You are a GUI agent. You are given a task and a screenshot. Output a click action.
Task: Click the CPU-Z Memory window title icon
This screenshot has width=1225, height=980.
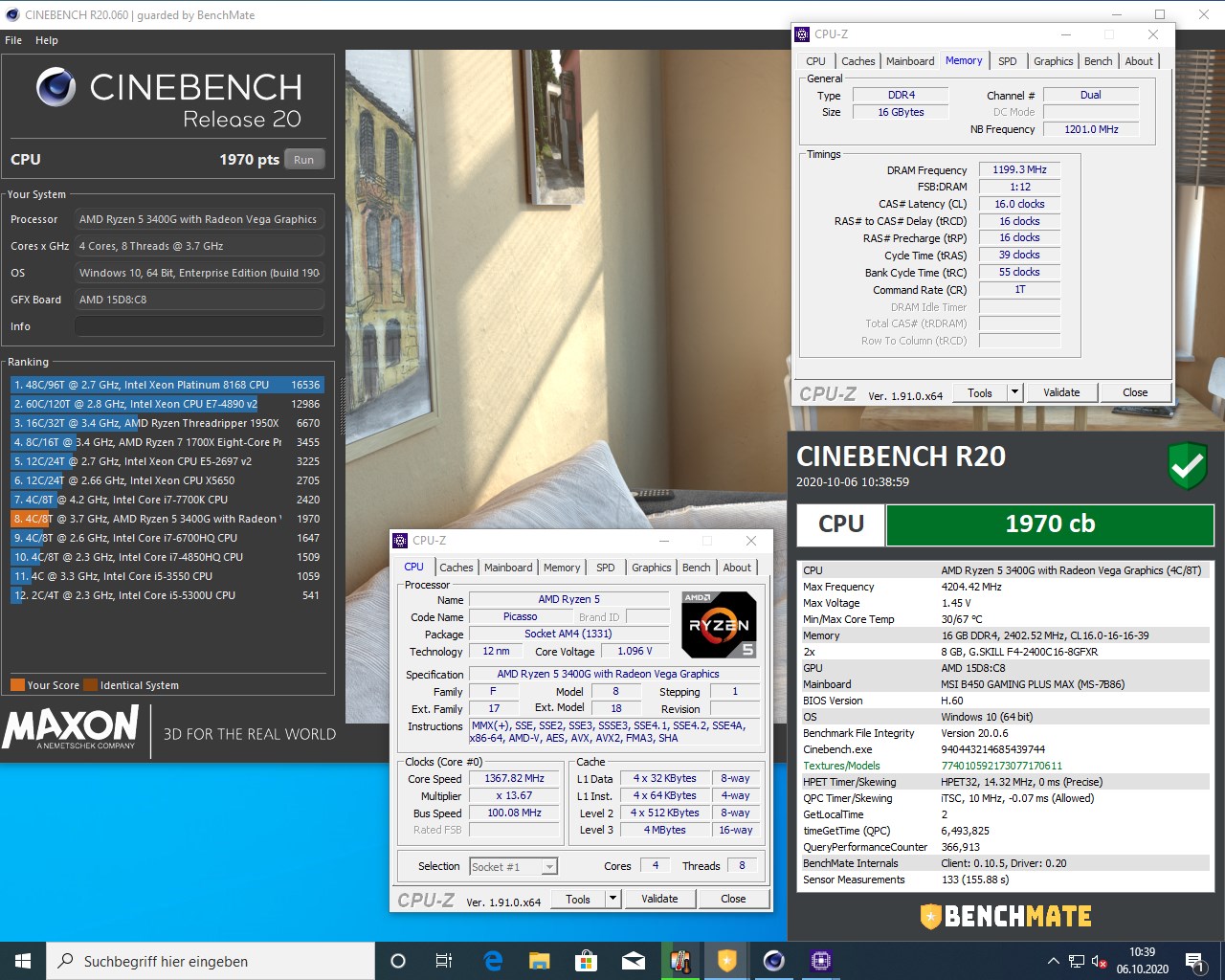coord(802,34)
